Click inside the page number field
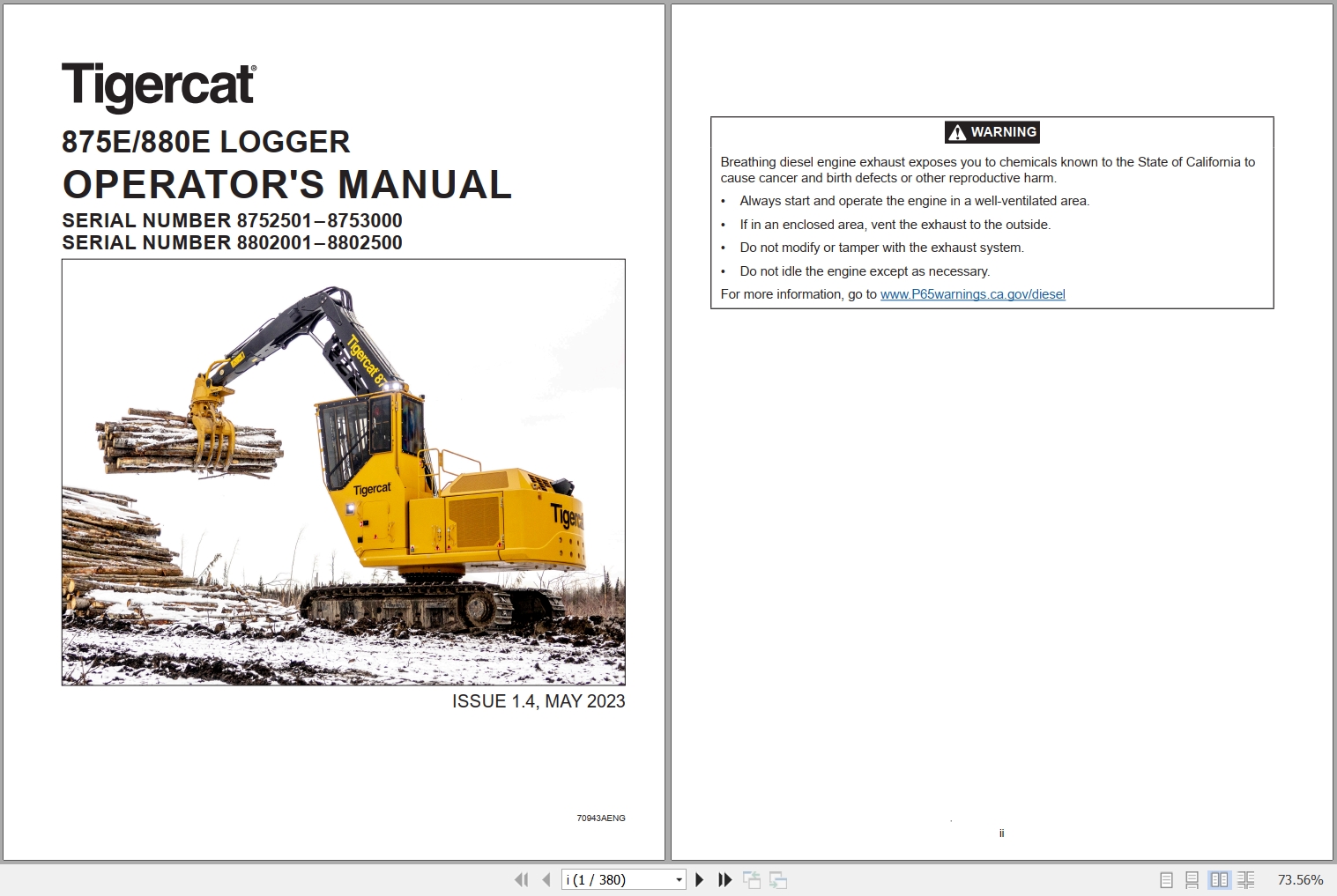 point(608,879)
